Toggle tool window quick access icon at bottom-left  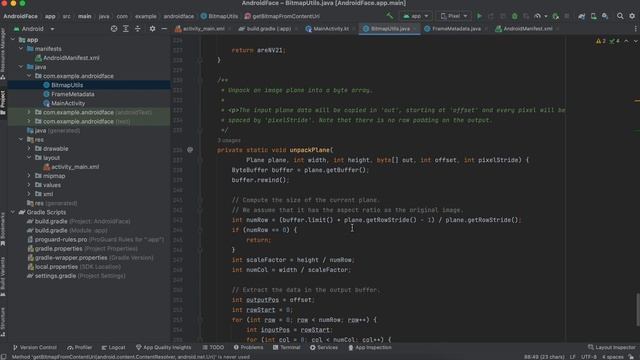click(x=3, y=357)
